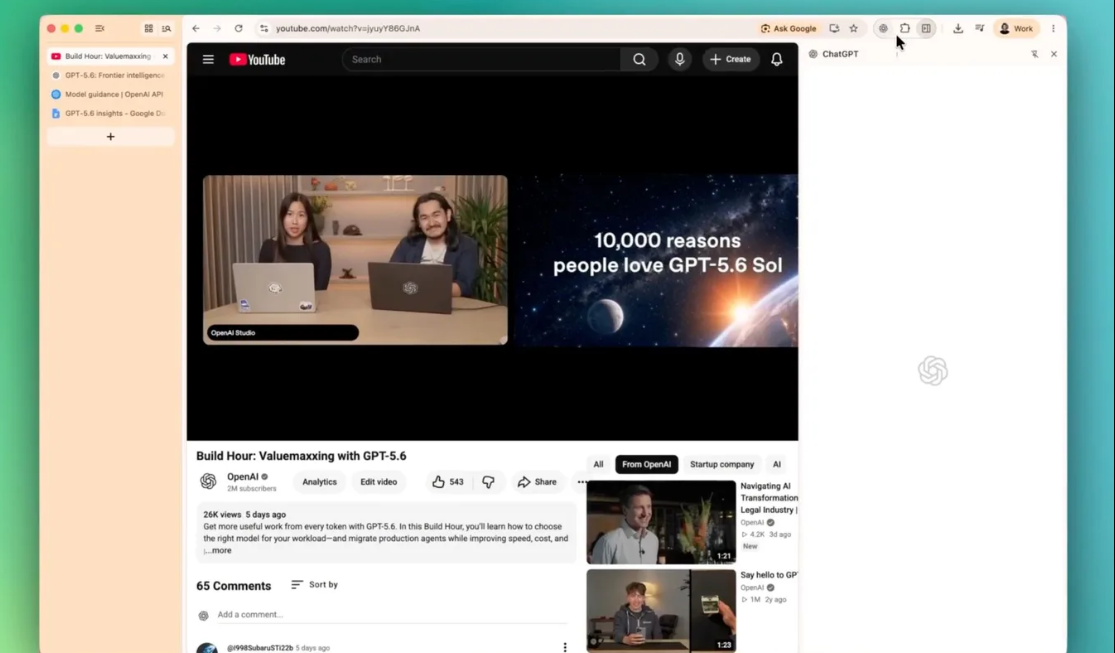
Task: Click the YouTube search magnifier button
Action: tap(639, 59)
